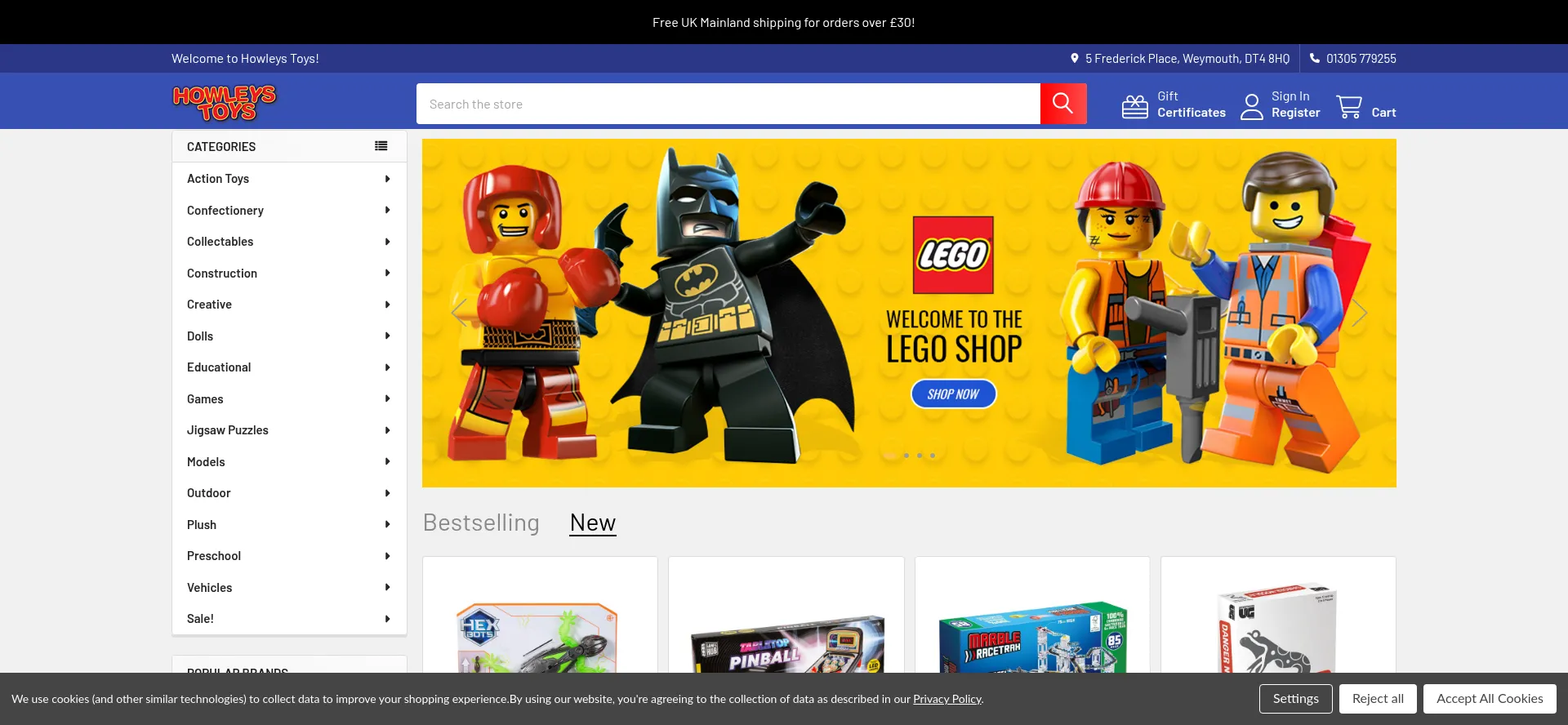Click the Construction category label
The height and width of the screenshot is (725, 1568).
click(222, 274)
